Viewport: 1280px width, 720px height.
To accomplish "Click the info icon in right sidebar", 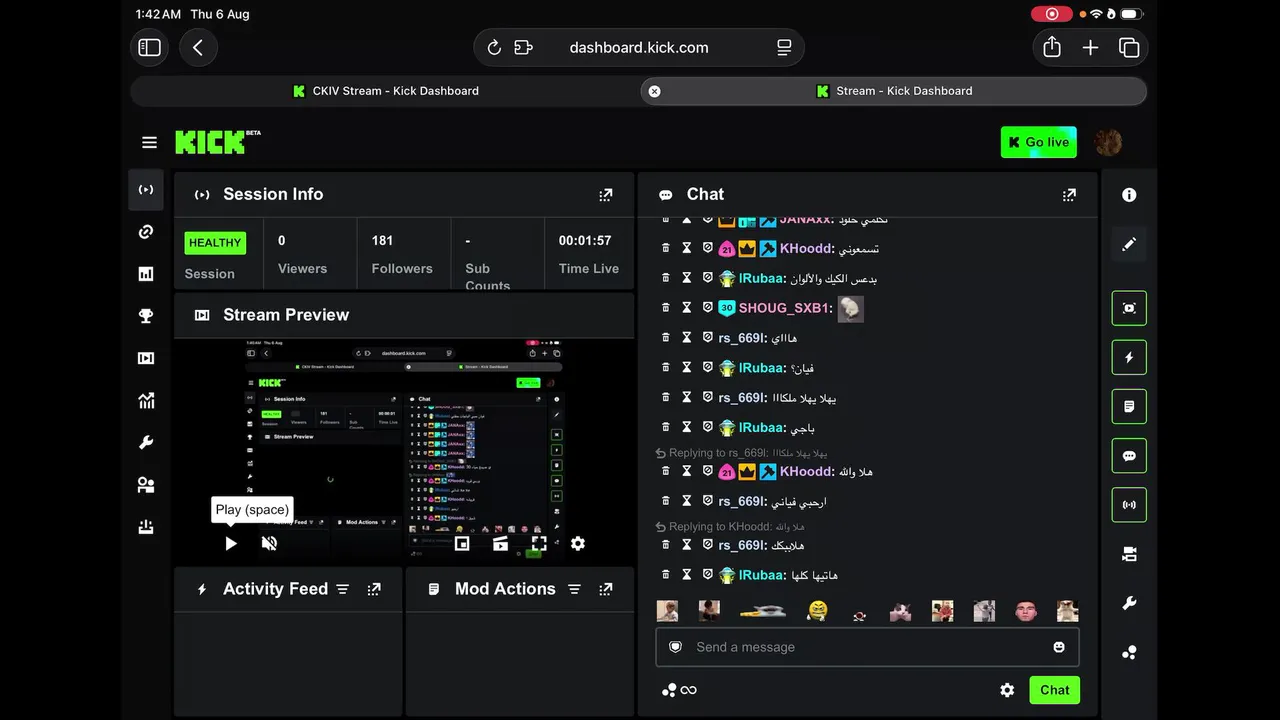I will (x=1129, y=195).
